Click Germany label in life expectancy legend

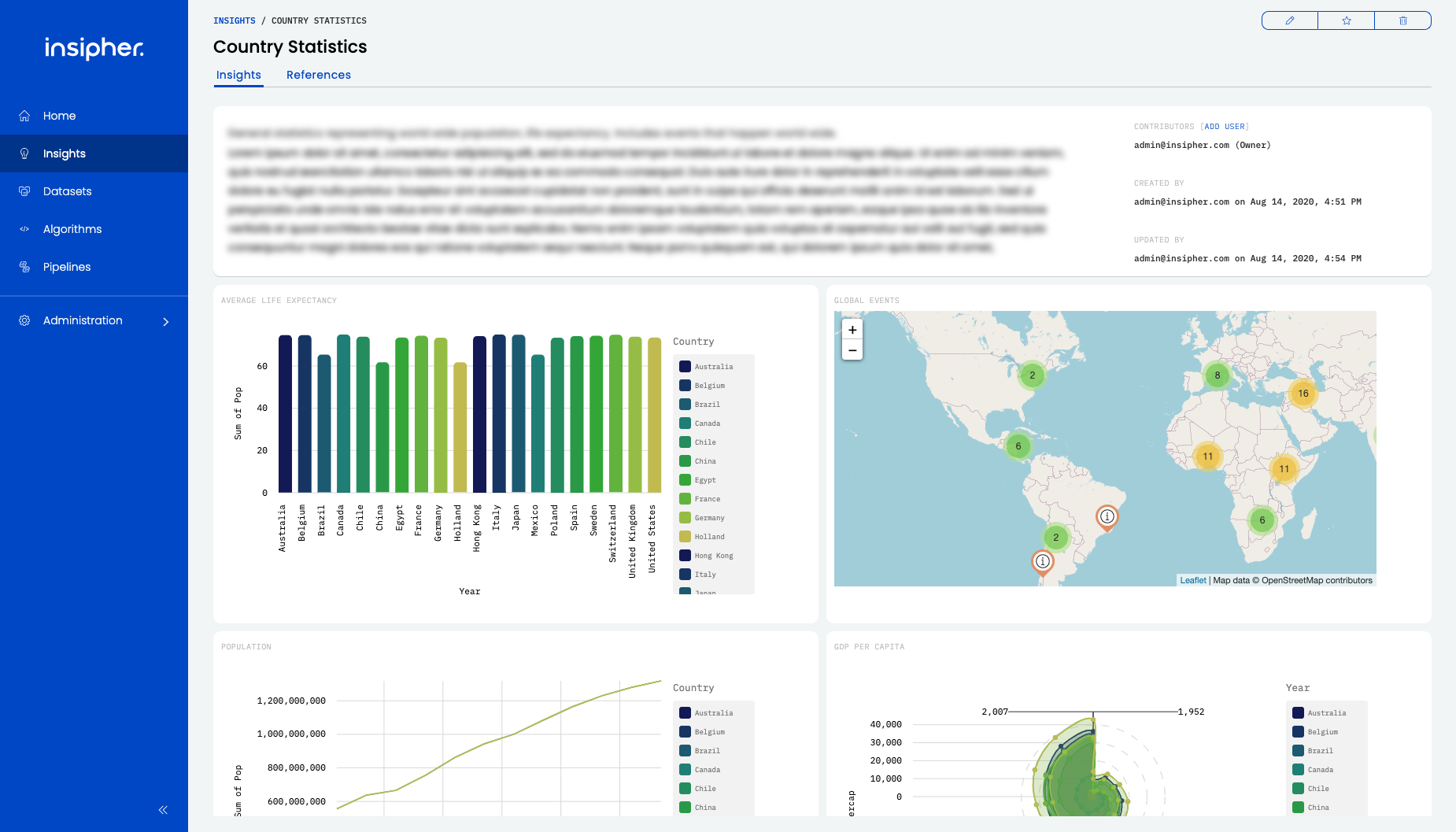coord(710,518)
